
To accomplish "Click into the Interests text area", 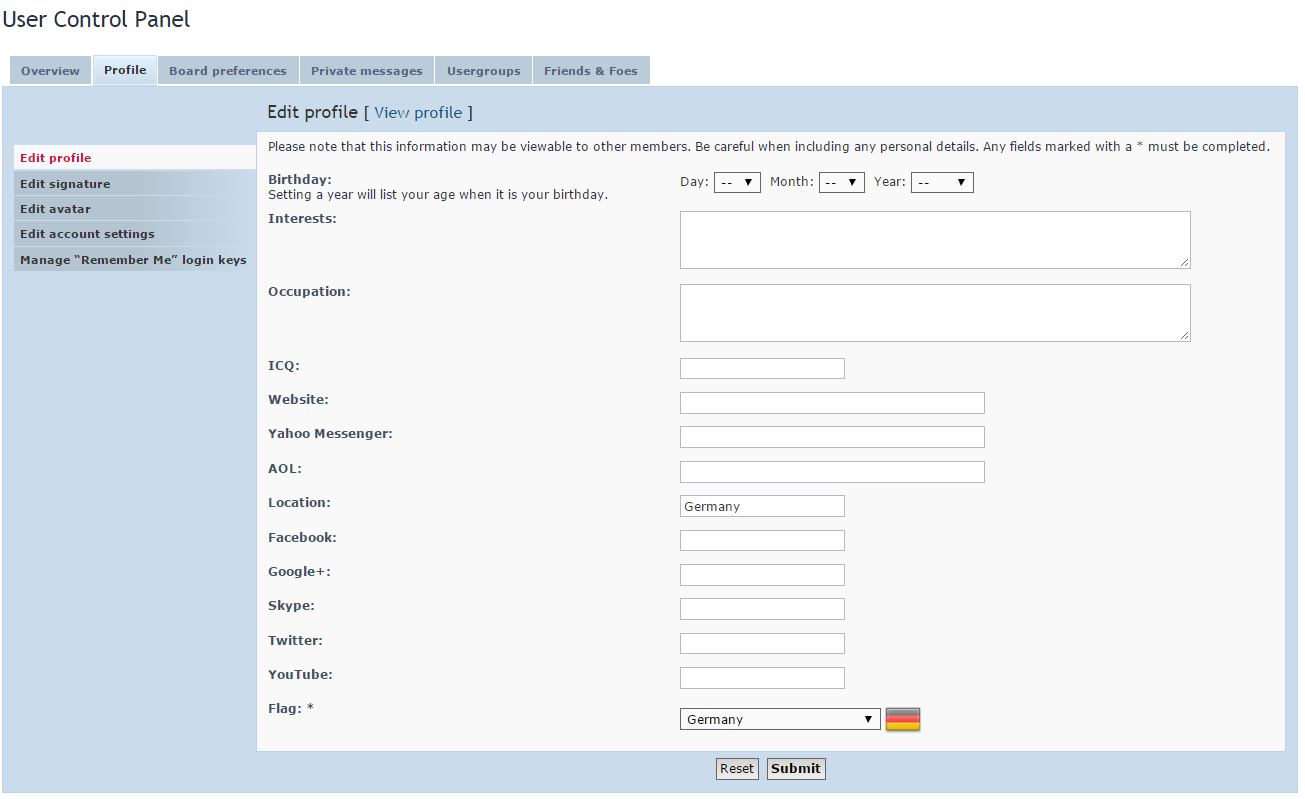I will pyautogui.click(x=935, y=240).
